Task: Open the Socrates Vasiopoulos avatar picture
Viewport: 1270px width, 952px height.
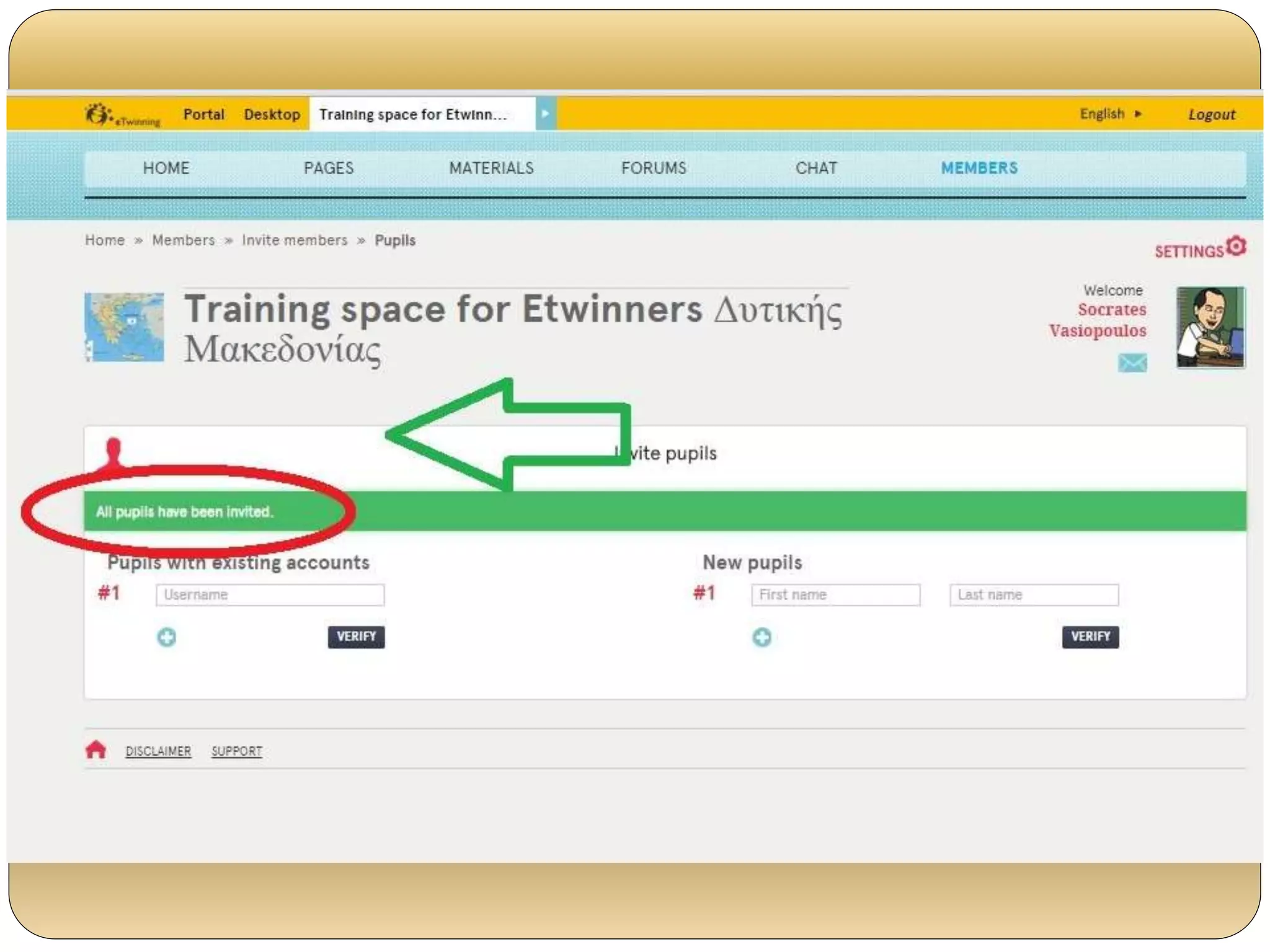Action: 1210,327
